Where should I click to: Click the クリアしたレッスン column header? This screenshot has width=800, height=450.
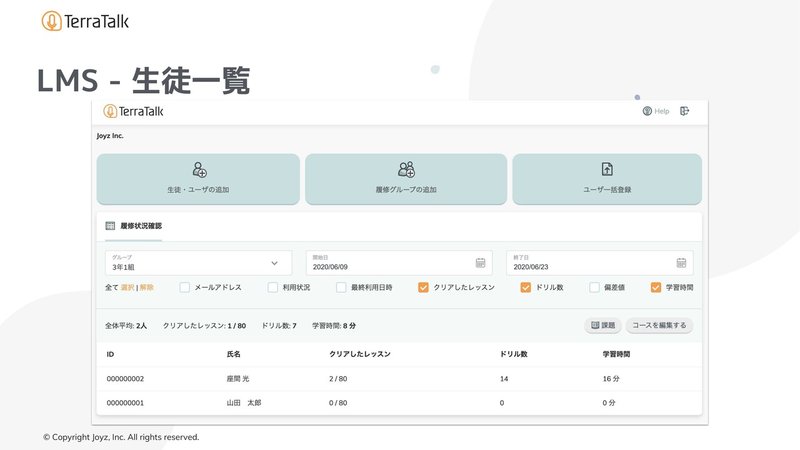pyautogui.click(x=360, y=354)
